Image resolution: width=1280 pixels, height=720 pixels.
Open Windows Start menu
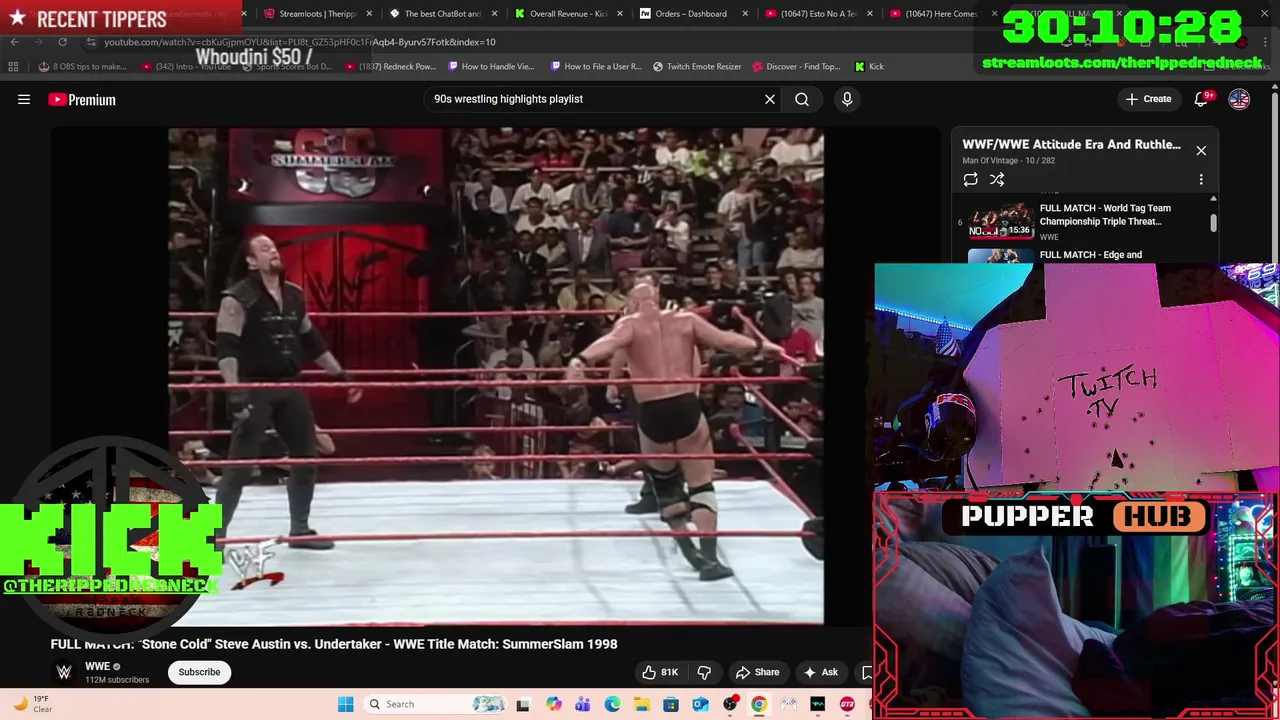click(345, 704)
